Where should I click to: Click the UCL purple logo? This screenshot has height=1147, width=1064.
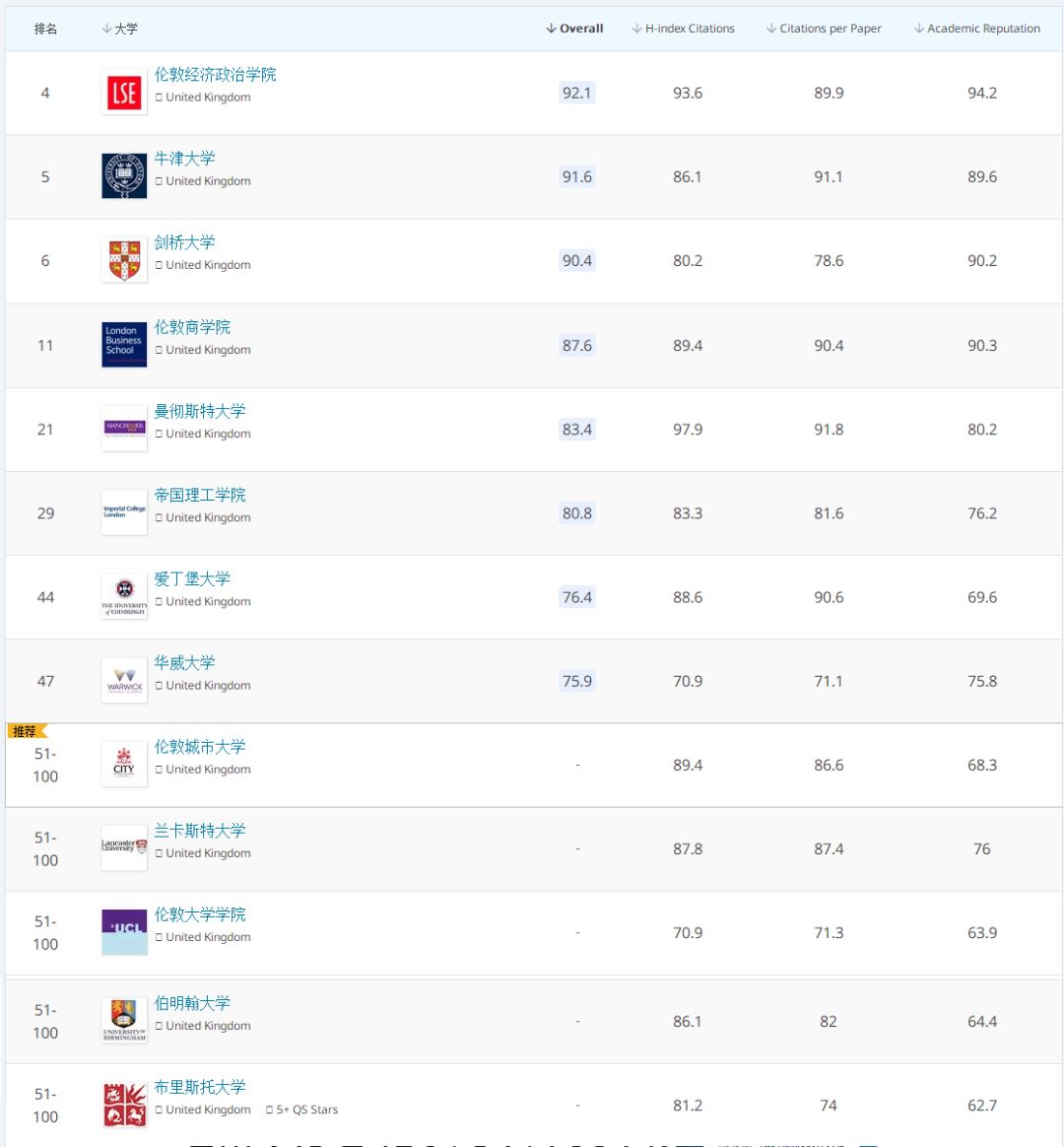[x=124, y=931]
